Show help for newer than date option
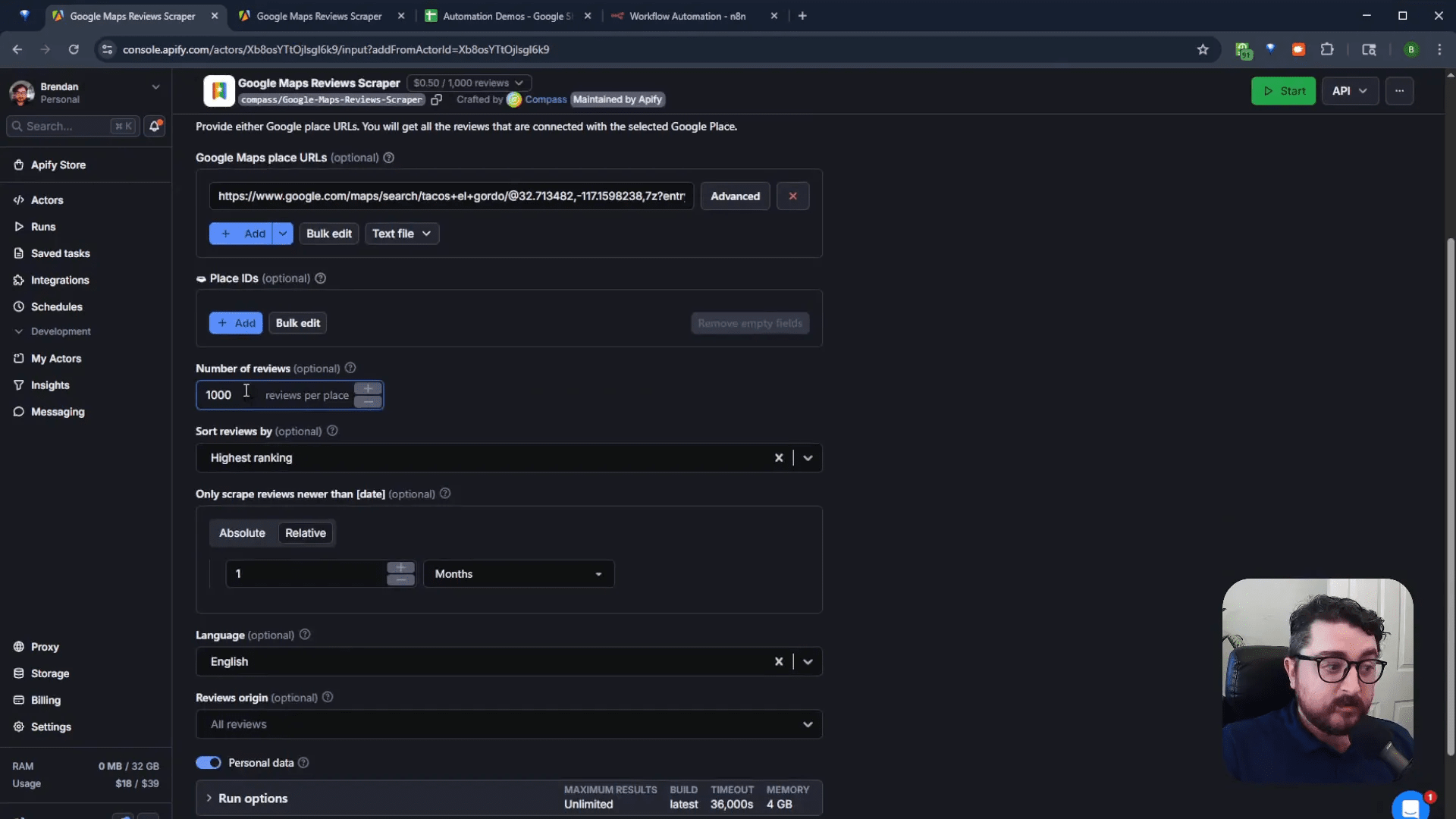 pos(445,494)
